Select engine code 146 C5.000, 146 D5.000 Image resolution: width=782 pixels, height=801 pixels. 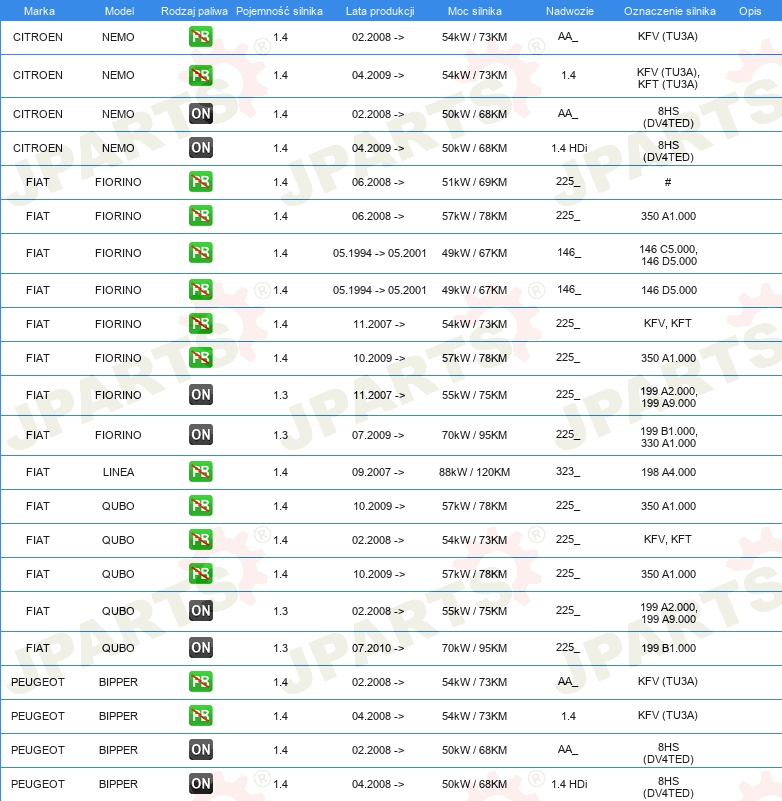(x=669, y=255)
